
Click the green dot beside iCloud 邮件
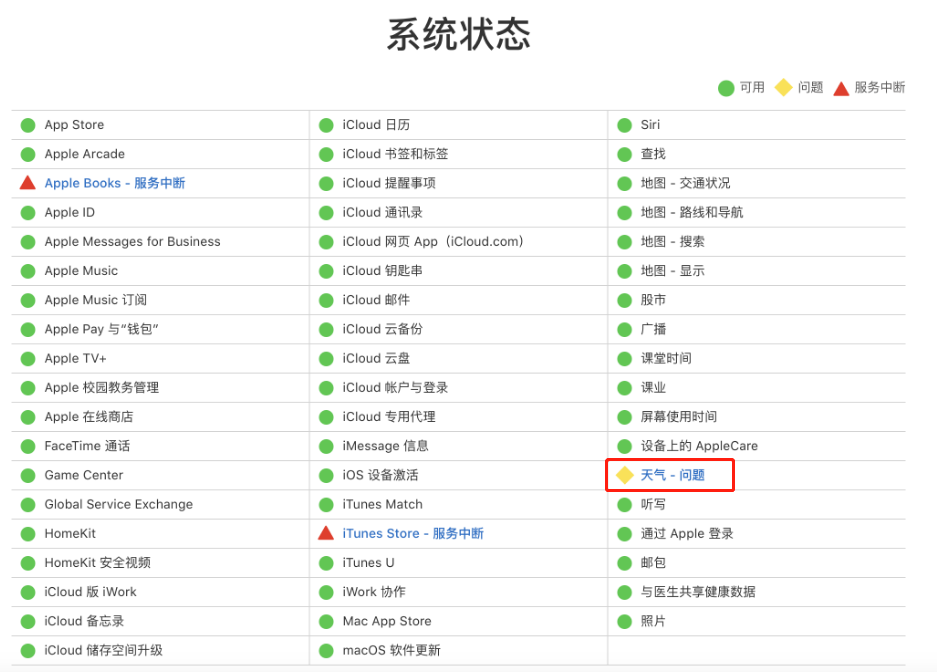tap(325, 300)
